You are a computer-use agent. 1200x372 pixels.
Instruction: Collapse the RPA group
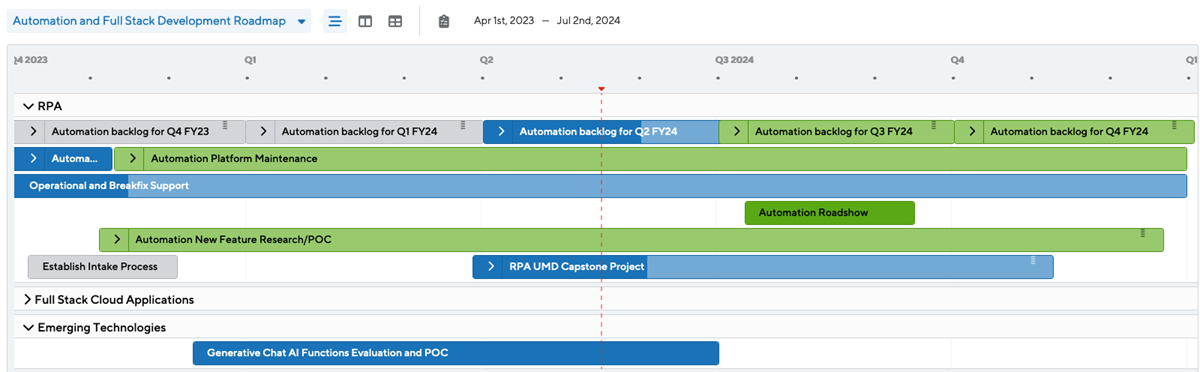[28, 106]
